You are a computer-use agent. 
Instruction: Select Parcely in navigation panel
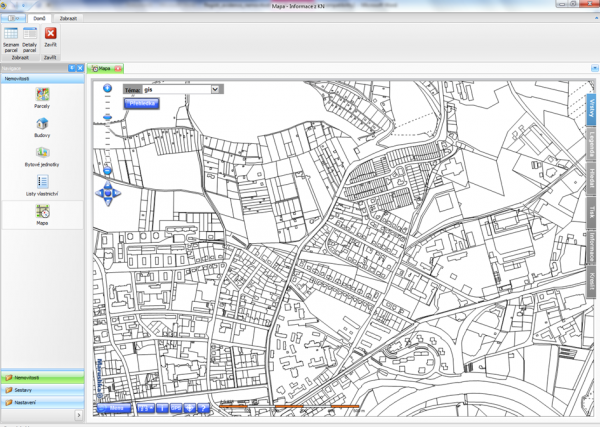42,97
